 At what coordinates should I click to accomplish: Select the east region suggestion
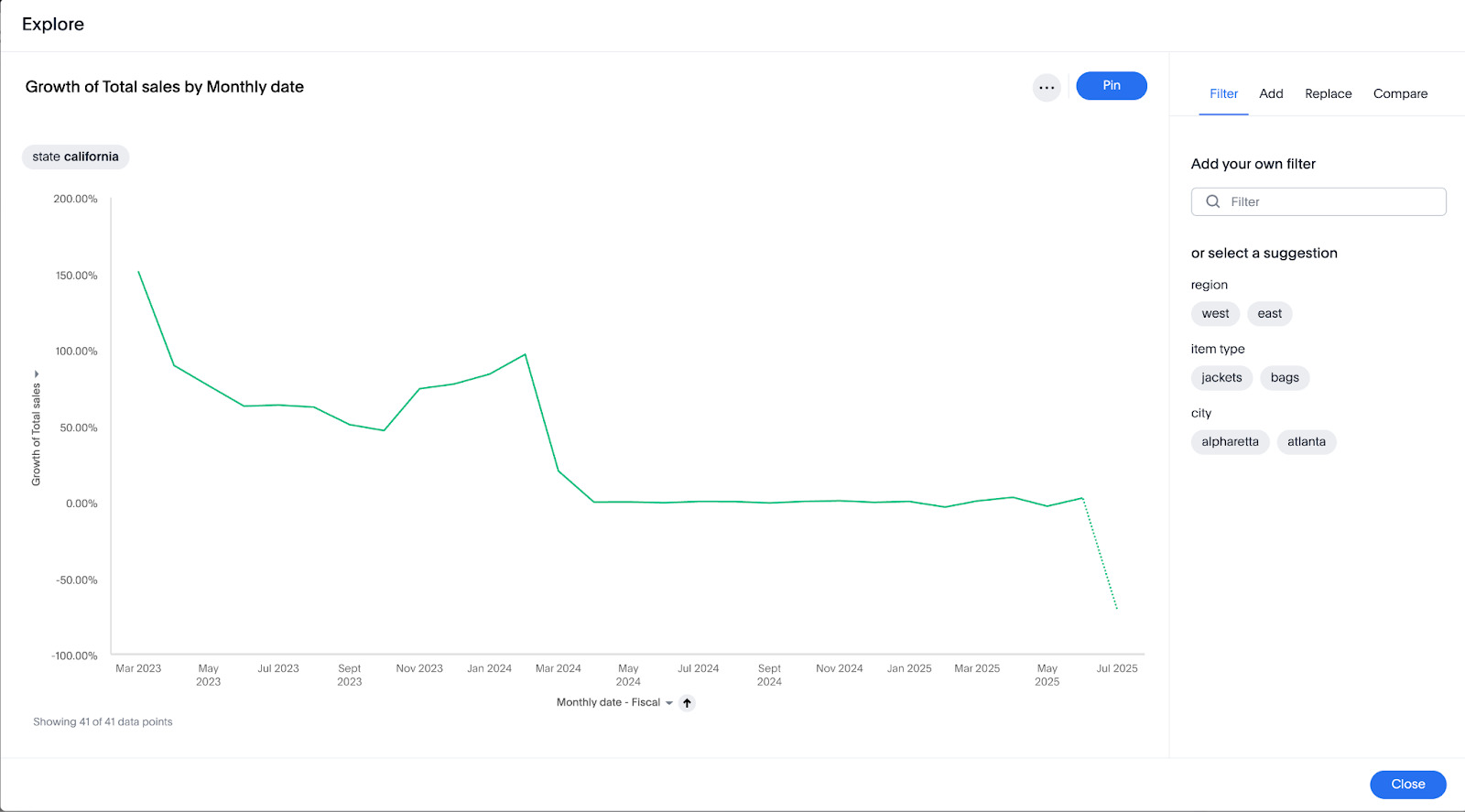[x=1270, y=314]
